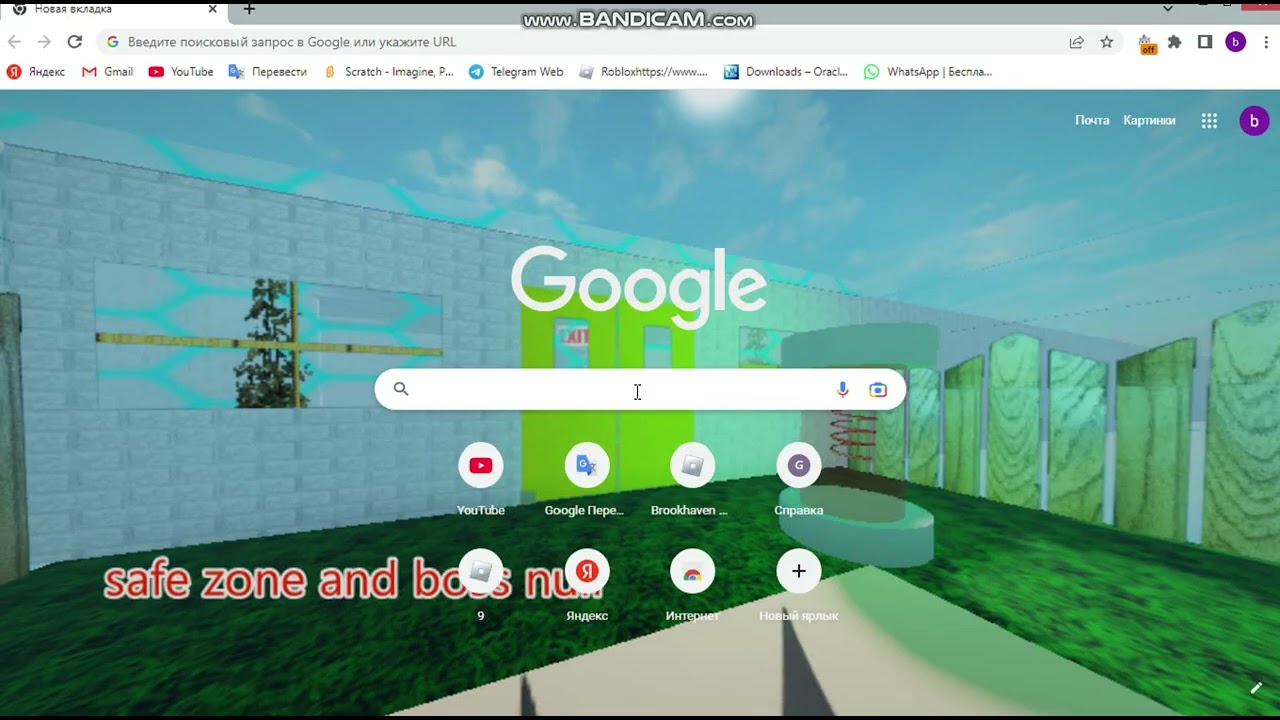Open the Telegram Web bookmark
The height and width of the screenshot is (720, 1280).
point(516,72)
